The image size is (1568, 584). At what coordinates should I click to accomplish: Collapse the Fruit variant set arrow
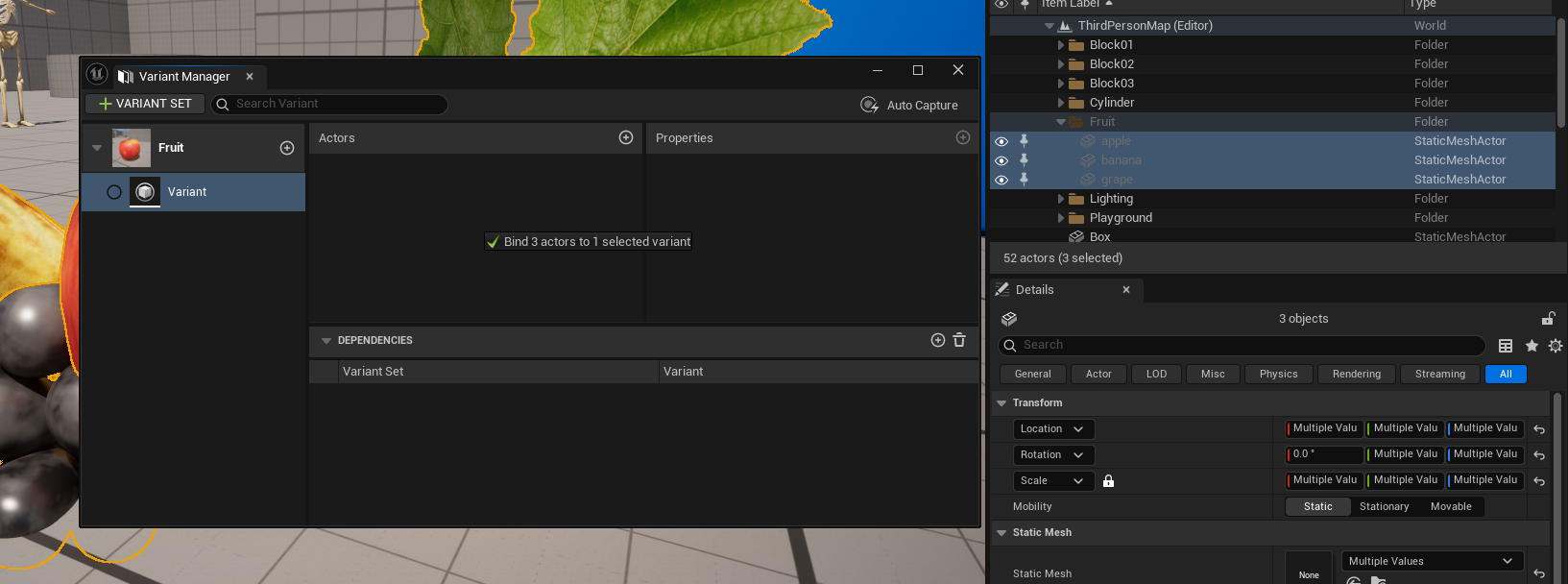97,148
